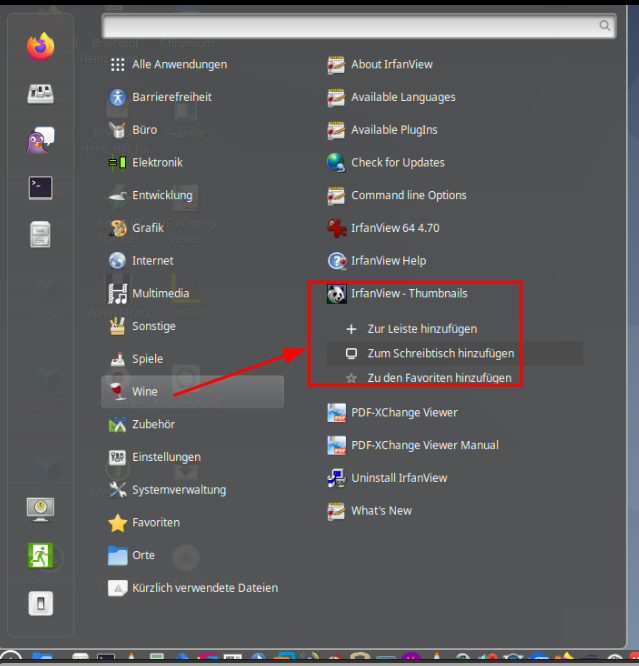
Task: Open the software manager icon in the sidebar
Action: (x=40, y=93)
